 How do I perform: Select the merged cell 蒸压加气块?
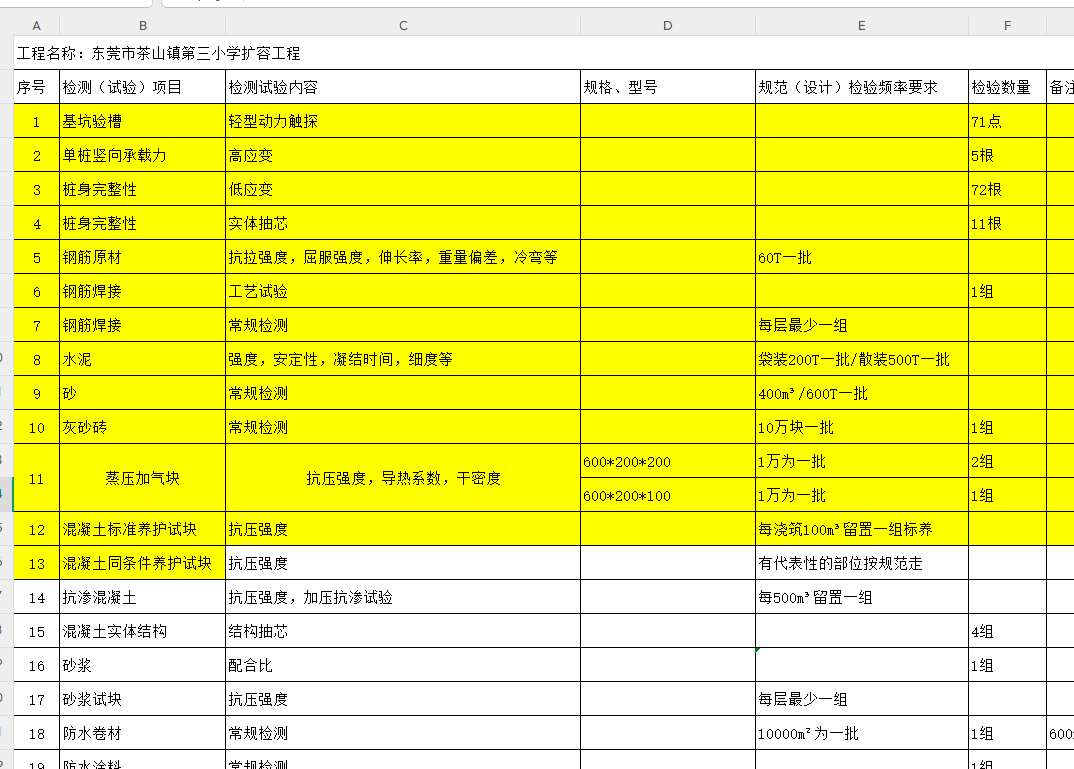coord(142,478)
